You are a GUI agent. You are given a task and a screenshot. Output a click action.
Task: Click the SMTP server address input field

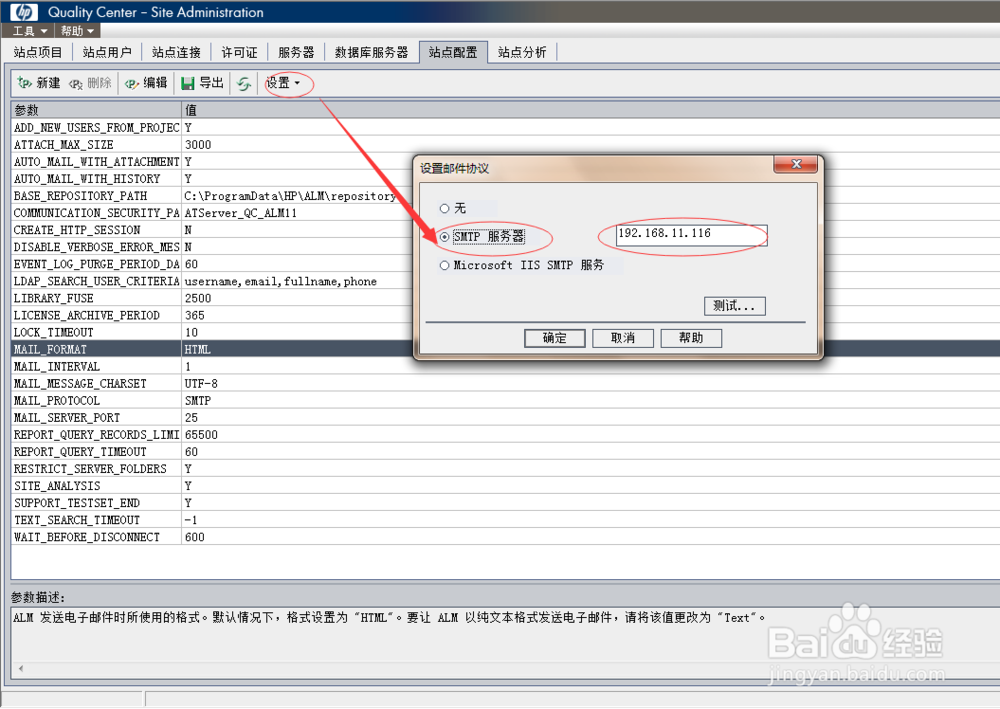tap(691, 235)
